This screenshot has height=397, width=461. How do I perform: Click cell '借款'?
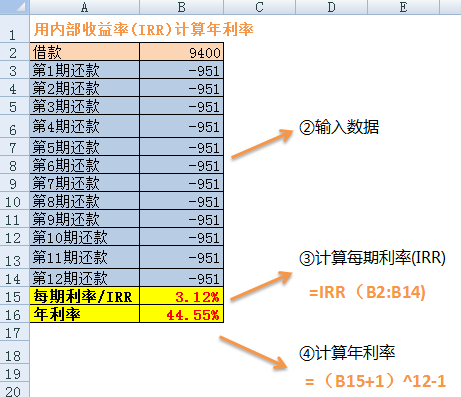(x=85, y=51)
